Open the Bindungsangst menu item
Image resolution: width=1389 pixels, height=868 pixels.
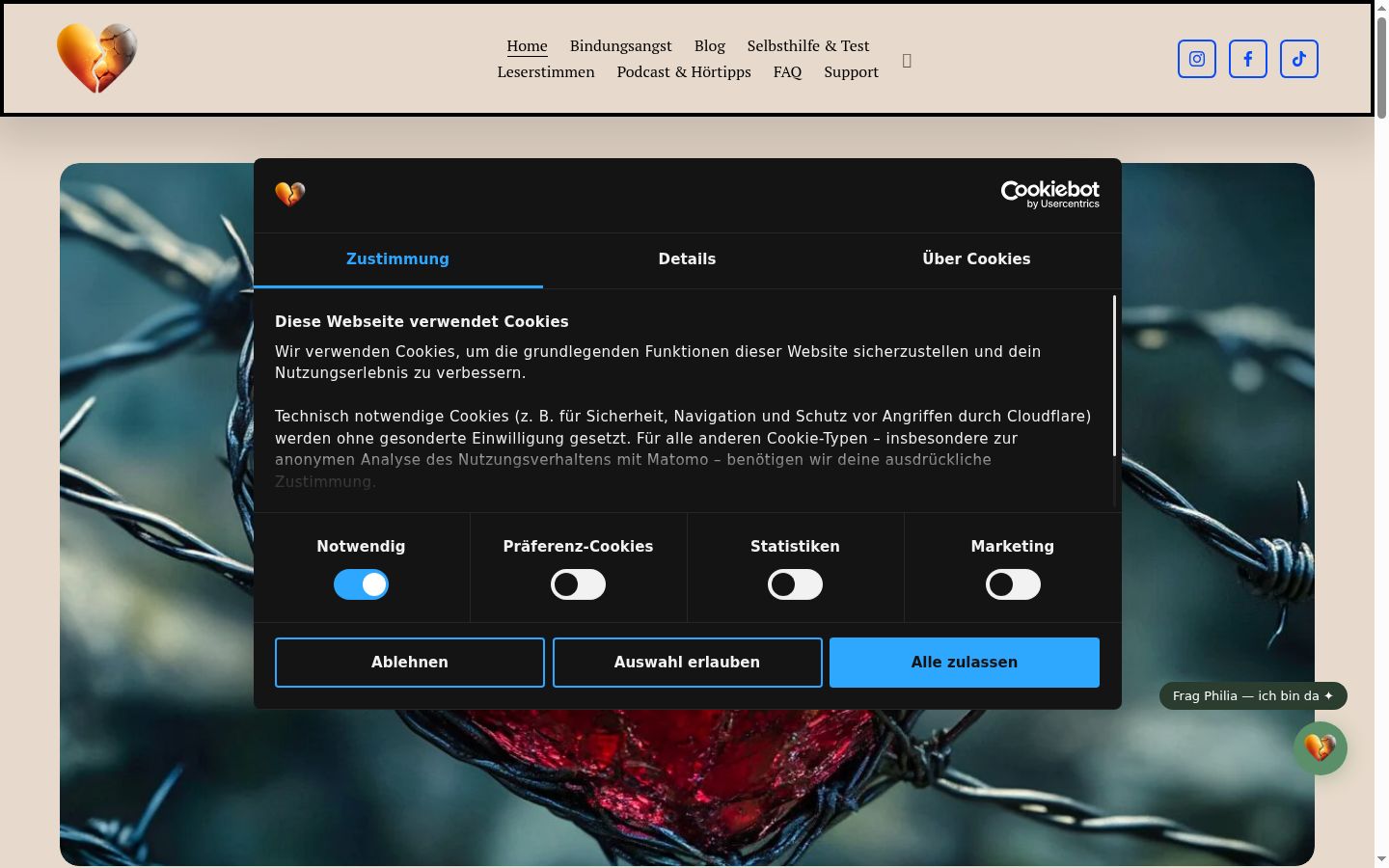coord(620,46)
